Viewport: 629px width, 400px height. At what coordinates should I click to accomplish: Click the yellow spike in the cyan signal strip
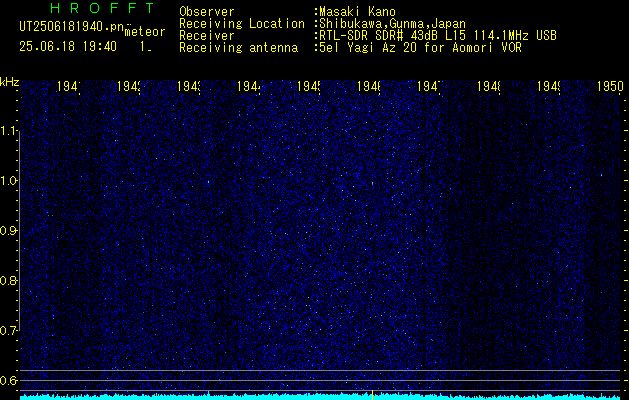pos(373,394)
